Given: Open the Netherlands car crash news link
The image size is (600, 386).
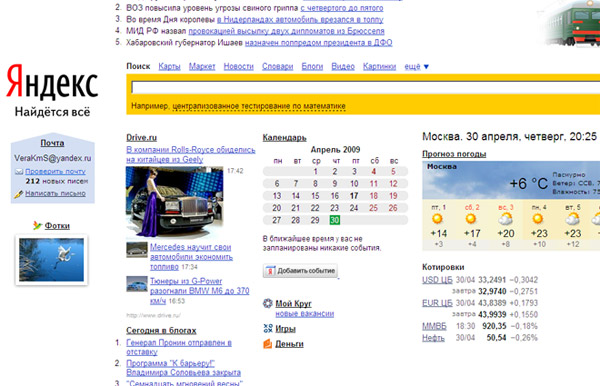Looking at the screenshot, I should [x=300, y=19].
